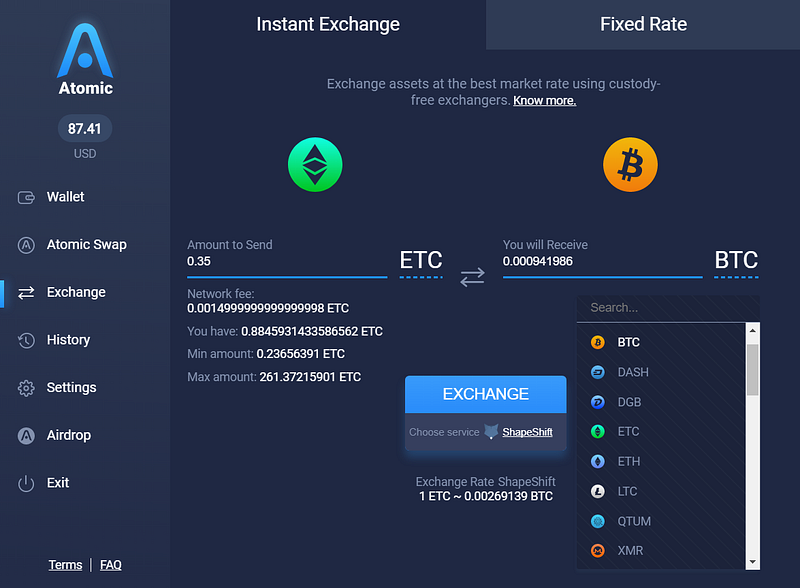Click the Wallet sidebar icon
800x588 pixels.
pyautogui.click(x=26, y=197)
